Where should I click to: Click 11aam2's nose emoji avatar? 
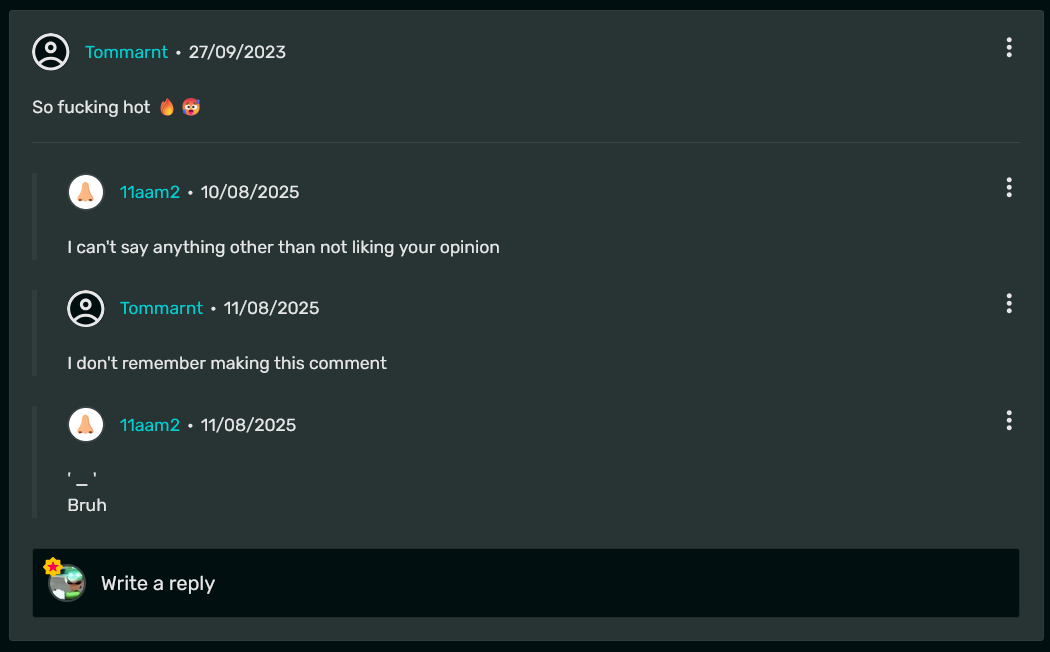pos(86,192)
